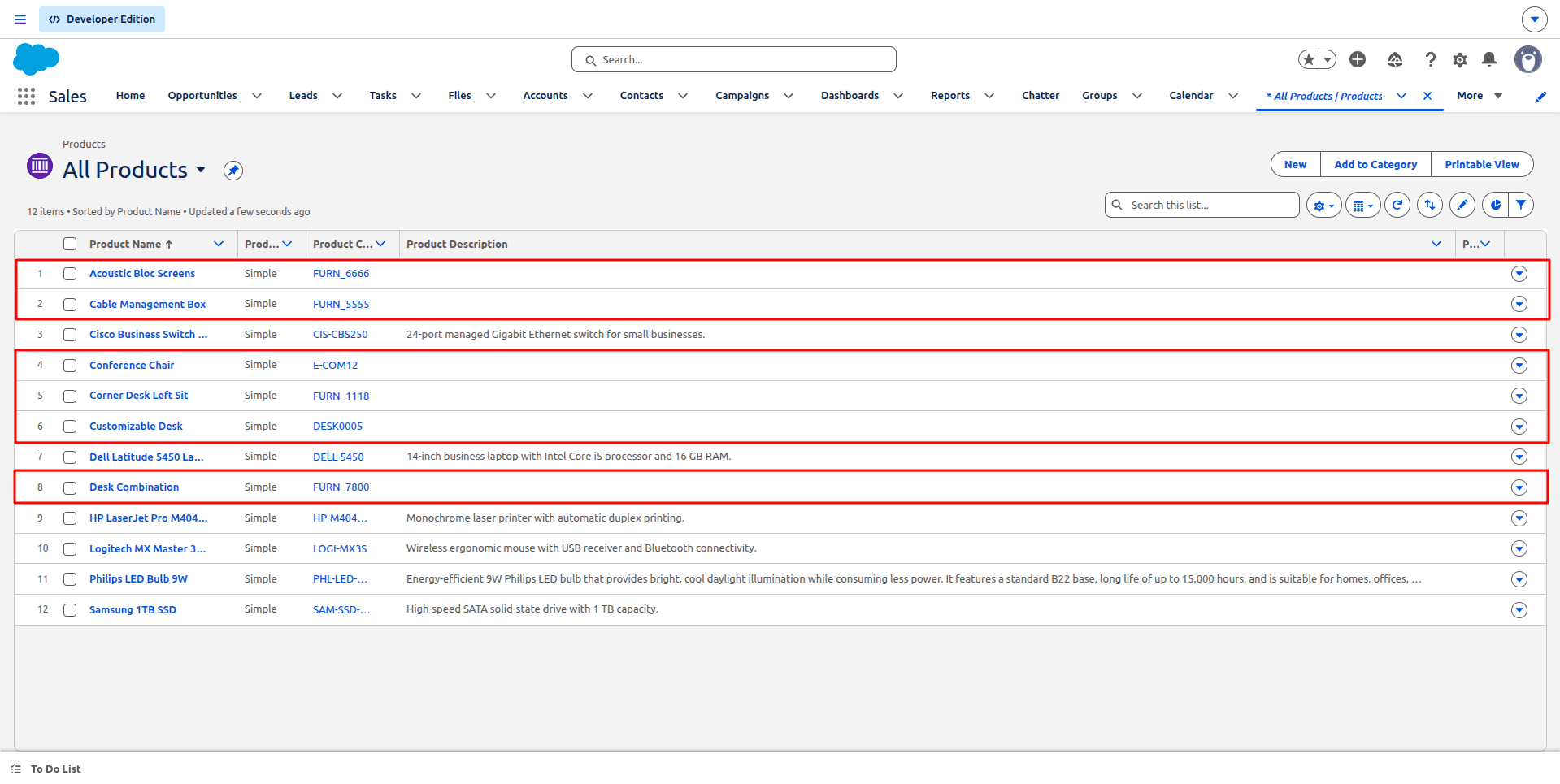Open the More navigation dropdown
This screenshot has height=784, width=1560.
point(1480,96)
